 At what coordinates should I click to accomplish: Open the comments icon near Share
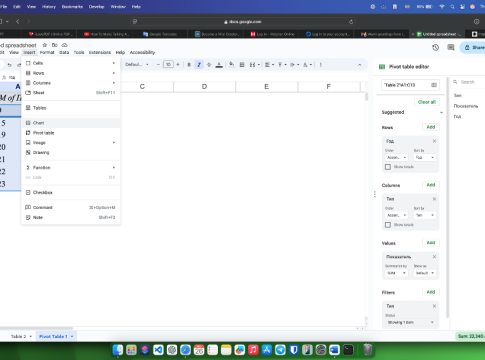coord(451,48)
